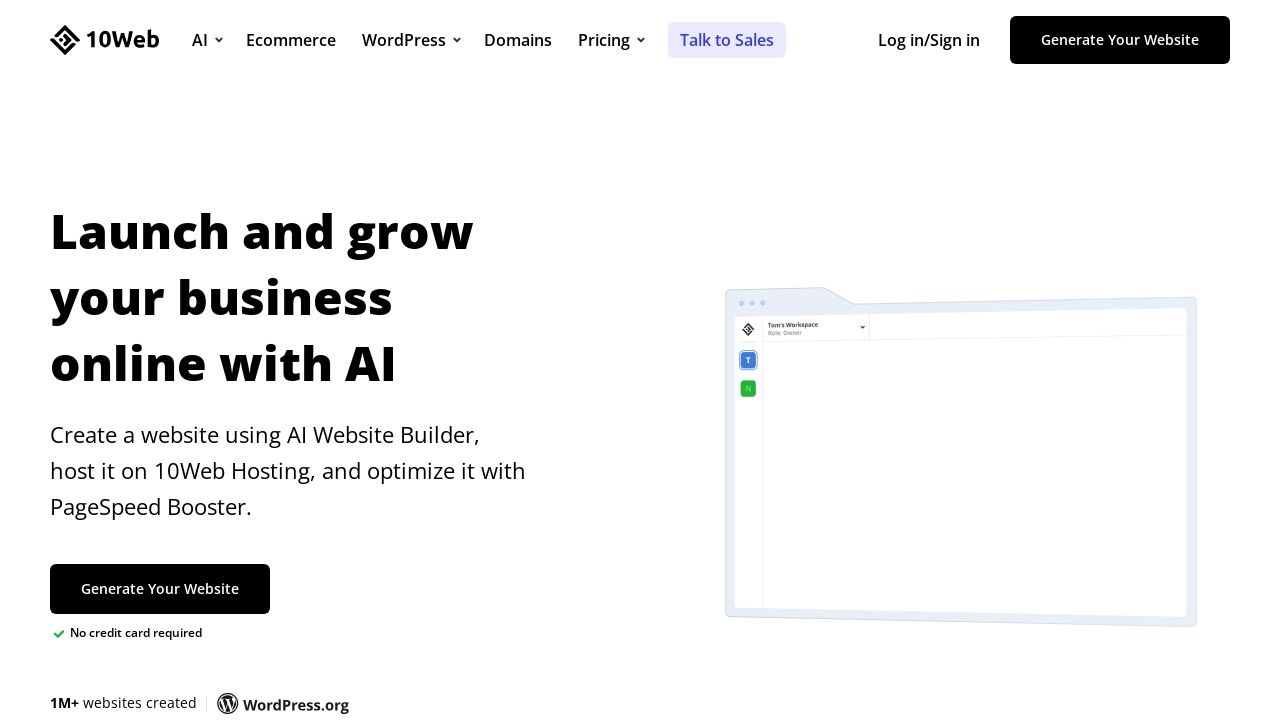Screen dimensions: 1280x720
Task: Select the blue T workspace icon in preview
Action: coord(748,360)
